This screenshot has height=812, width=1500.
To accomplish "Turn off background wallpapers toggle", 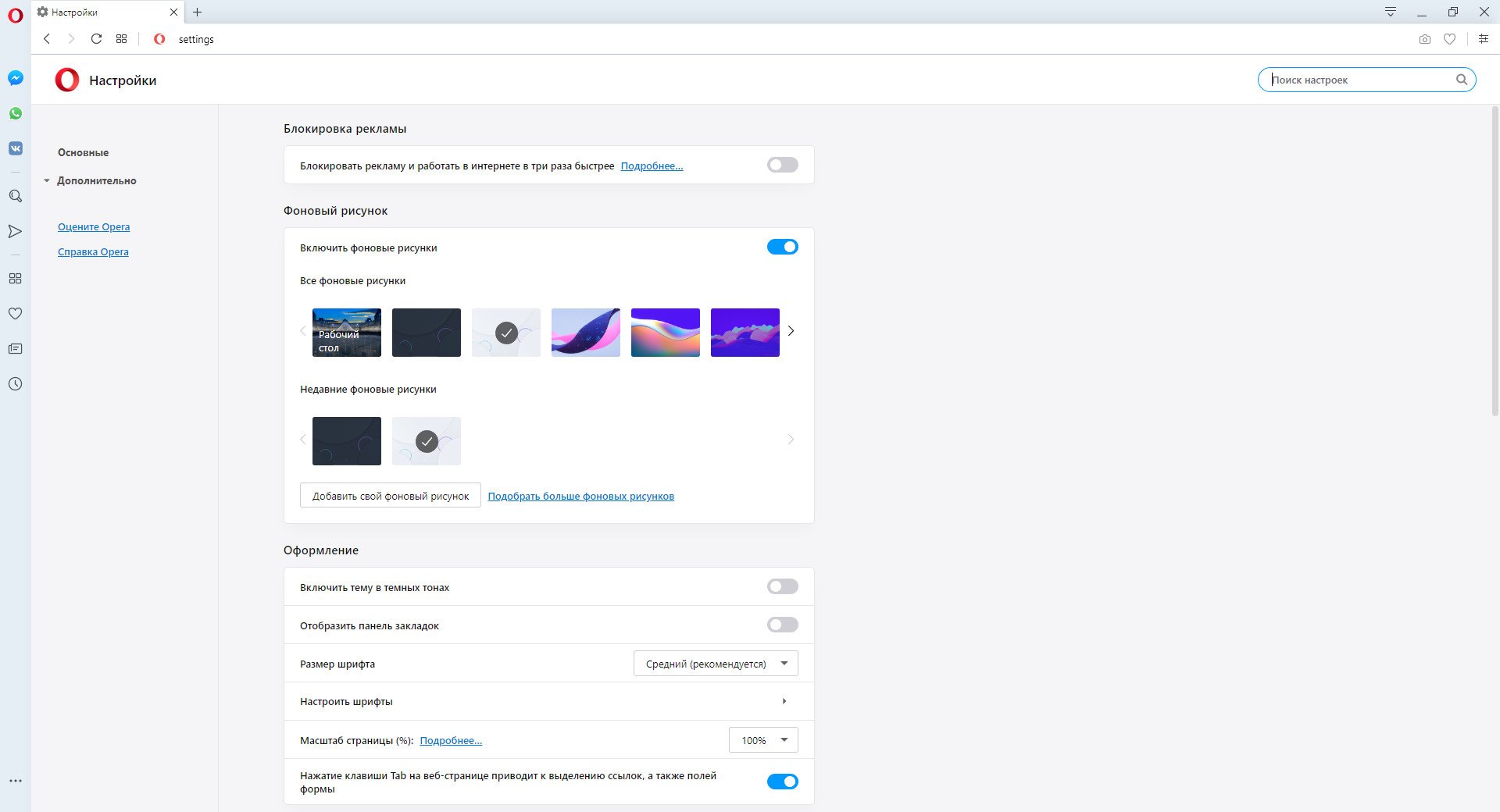I will click(x=782, y=247).
